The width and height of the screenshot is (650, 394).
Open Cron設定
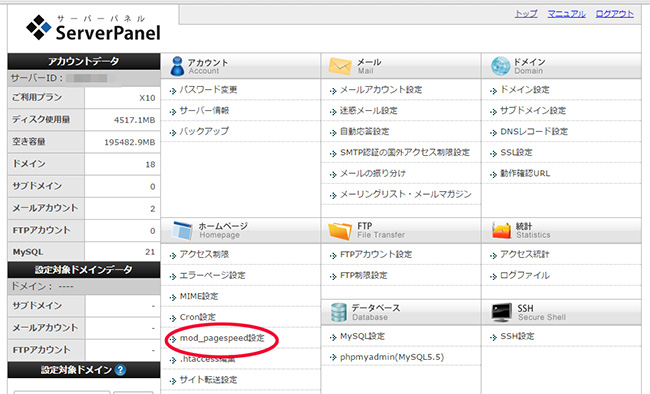point(198,317)
